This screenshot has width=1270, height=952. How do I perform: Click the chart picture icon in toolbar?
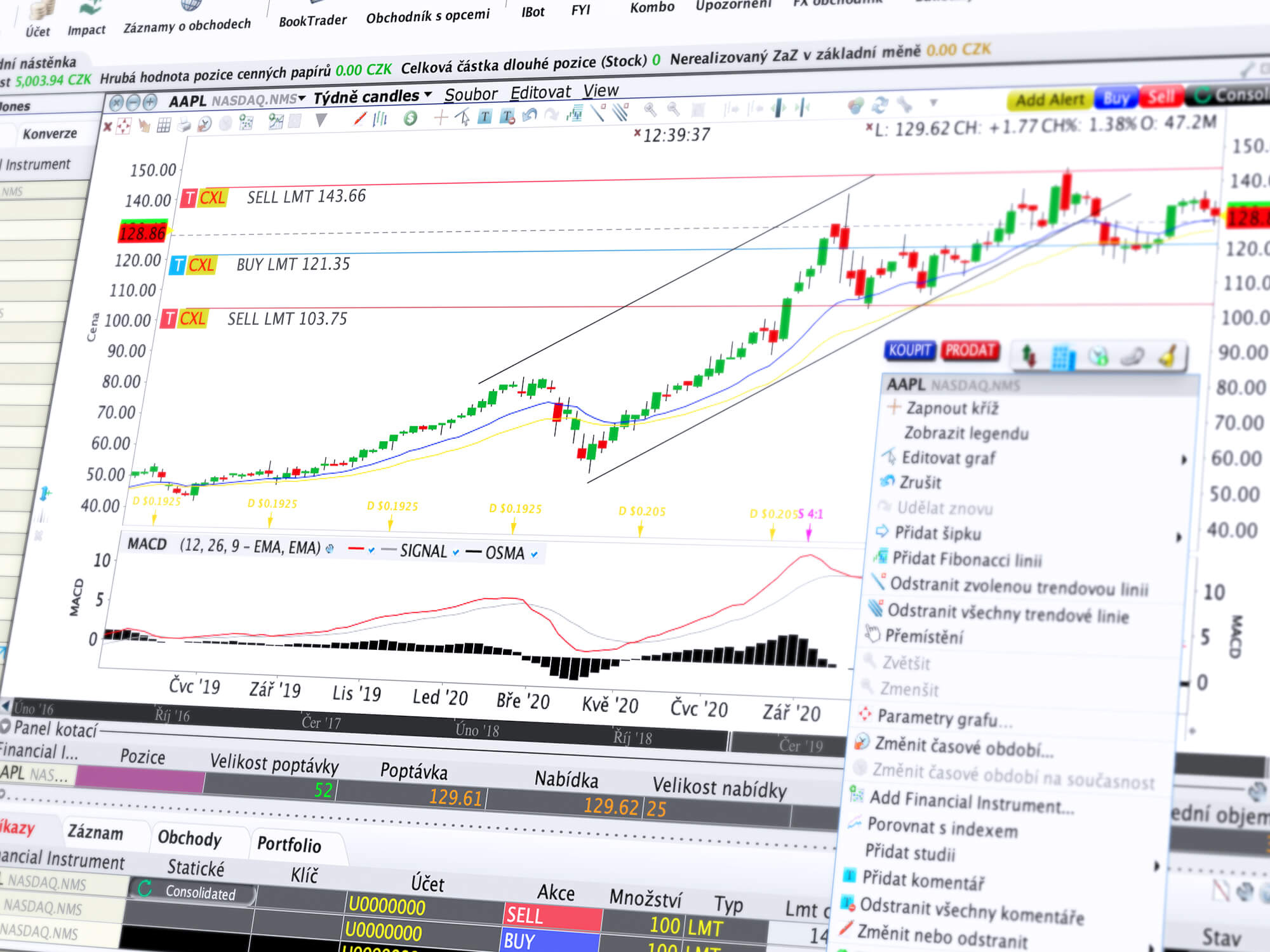pyautogui.click(x=276, y=121)
